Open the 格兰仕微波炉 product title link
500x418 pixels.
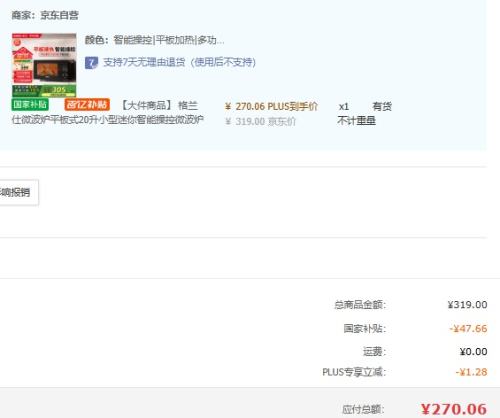(x=108, y=113)
